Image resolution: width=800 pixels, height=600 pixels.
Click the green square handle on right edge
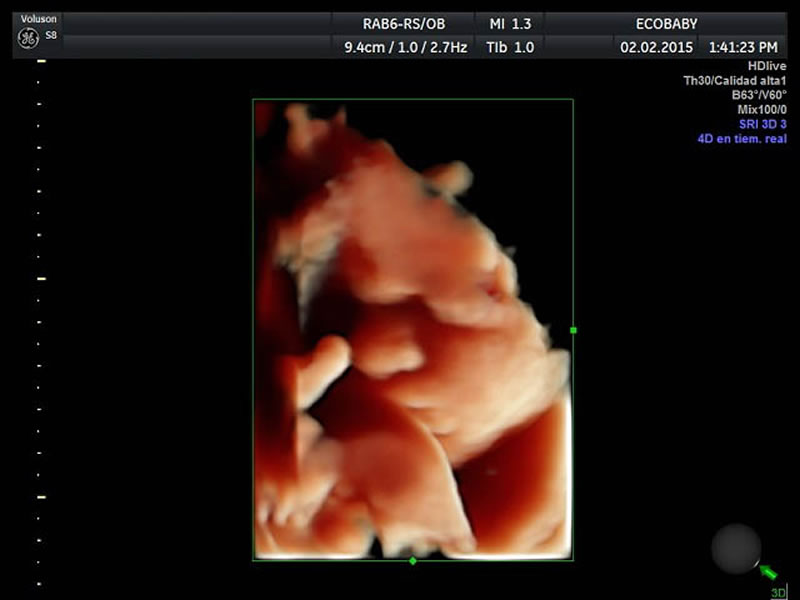573,329
